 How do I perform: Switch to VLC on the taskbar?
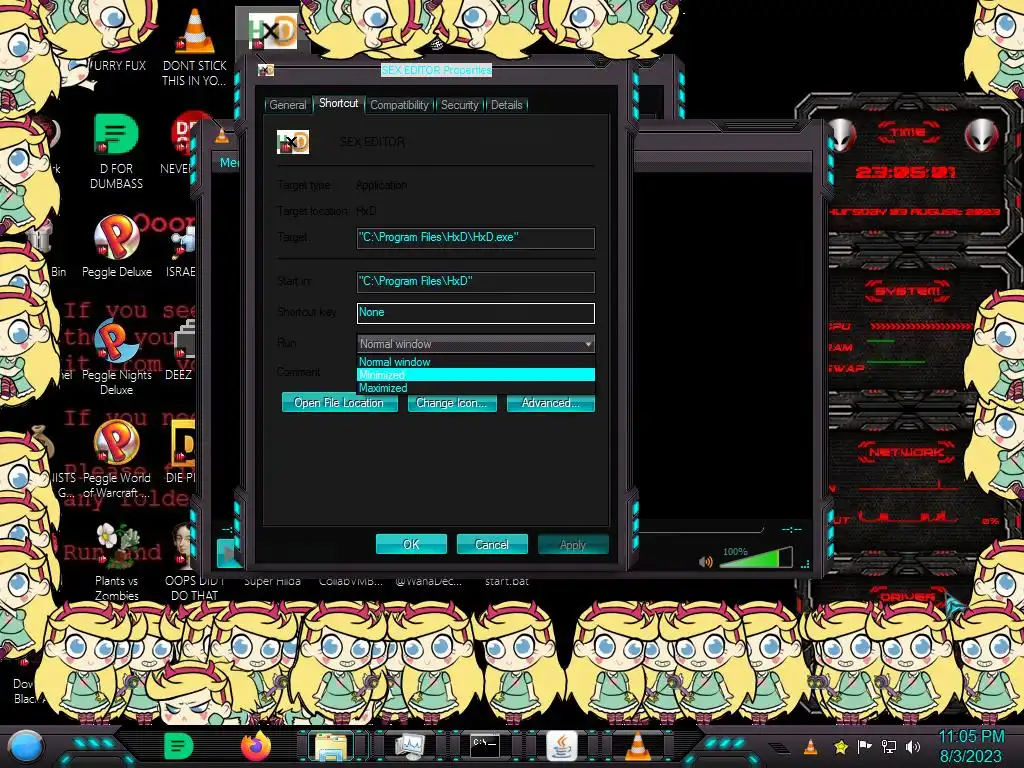pos(637,746)
